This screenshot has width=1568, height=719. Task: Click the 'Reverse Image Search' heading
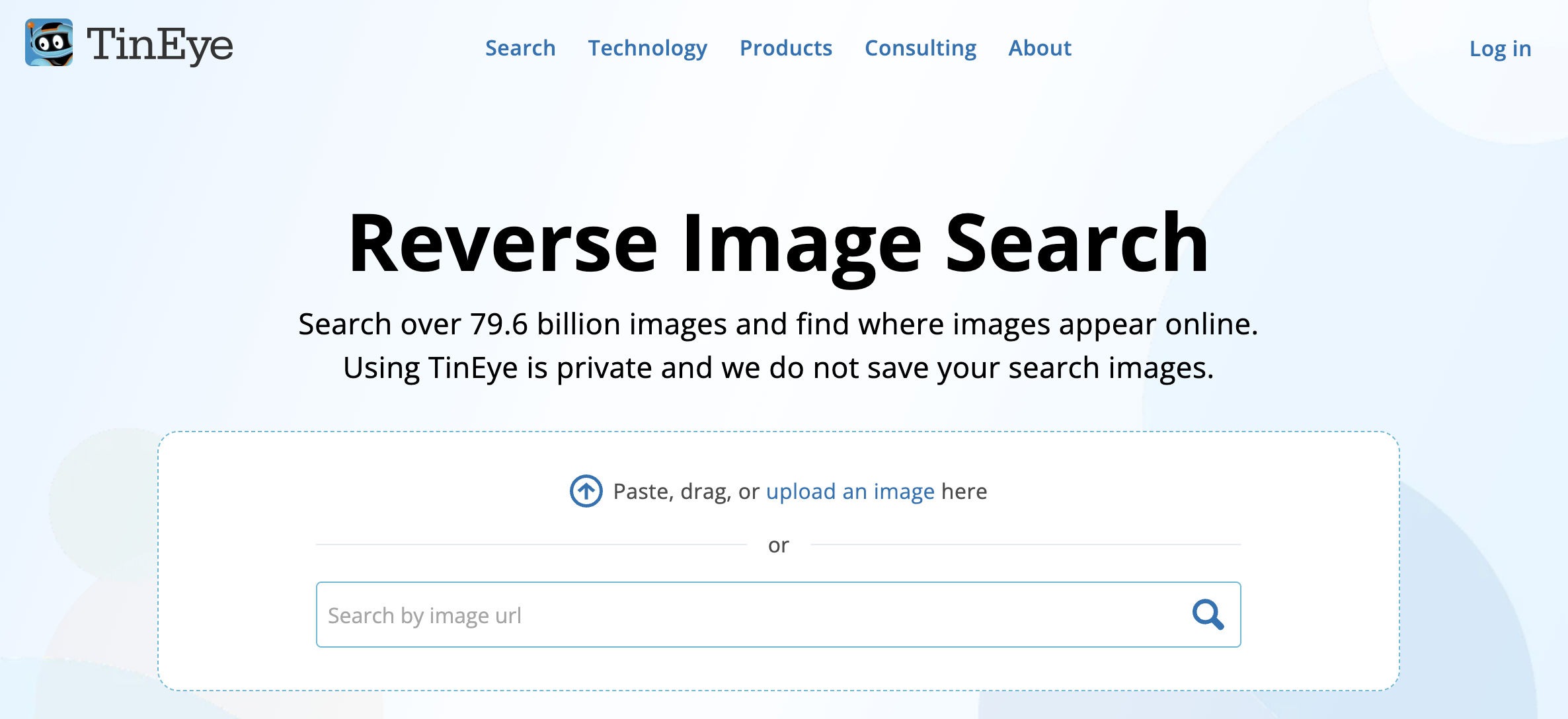[x=778, y=243]
